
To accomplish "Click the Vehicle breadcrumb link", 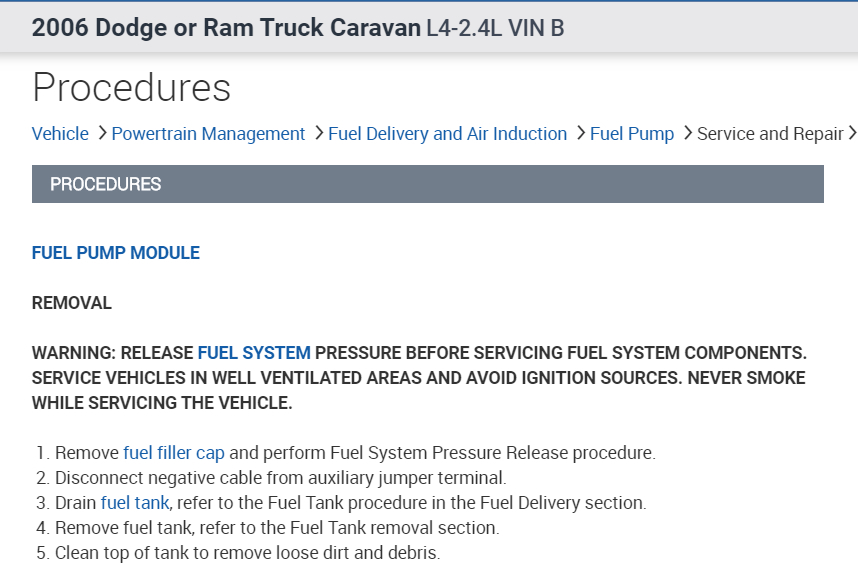I will pyautogui.click(x=60, y=134).
